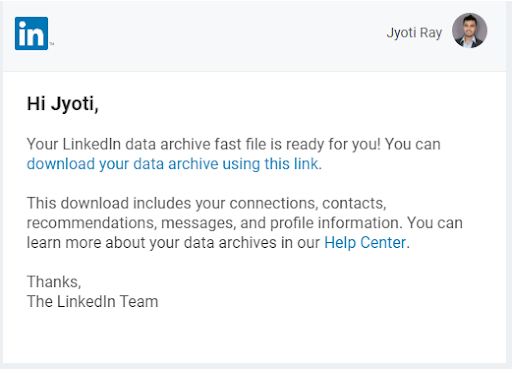The image size is (512, 369).
Task: Click the trademark symbol beside LinkedIn logo
Action: tap(52, 44)
